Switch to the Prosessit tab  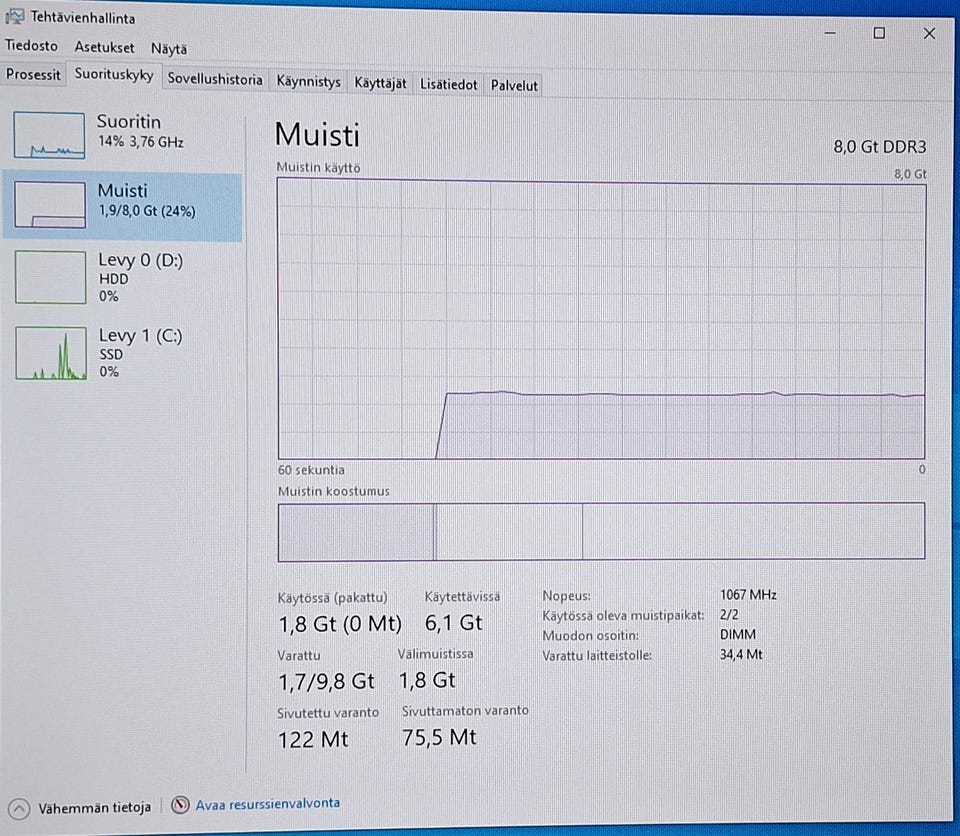33,75
